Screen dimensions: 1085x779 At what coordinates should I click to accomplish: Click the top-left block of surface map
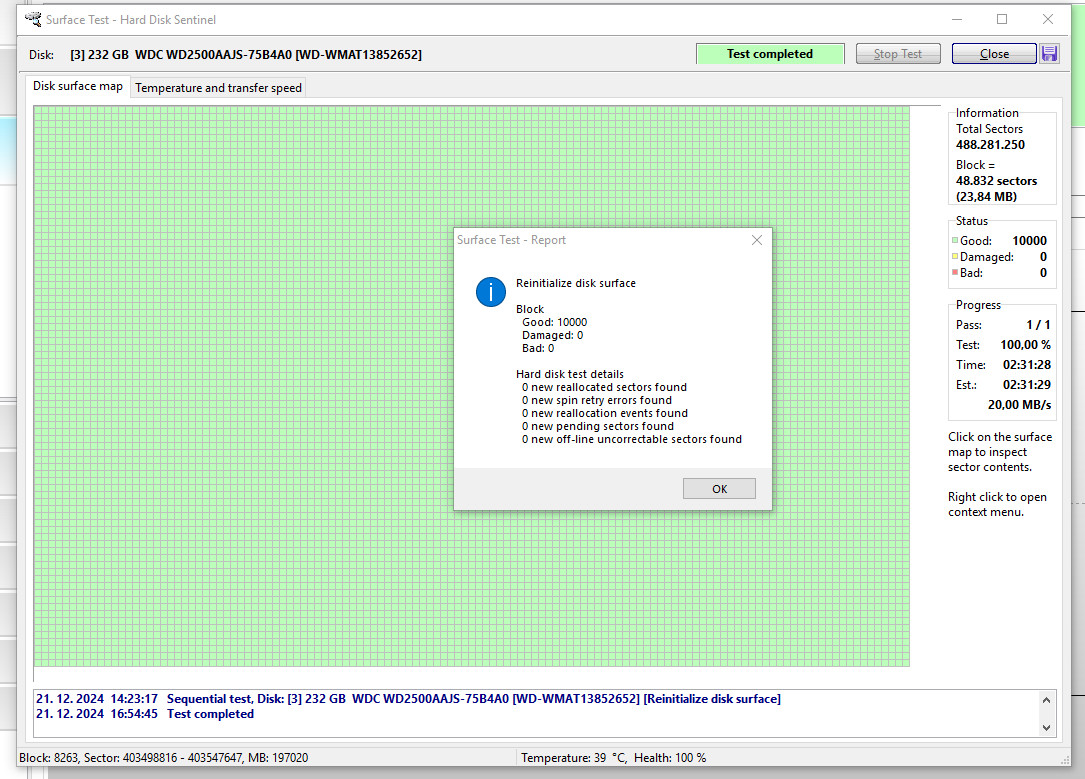[39, 111]
